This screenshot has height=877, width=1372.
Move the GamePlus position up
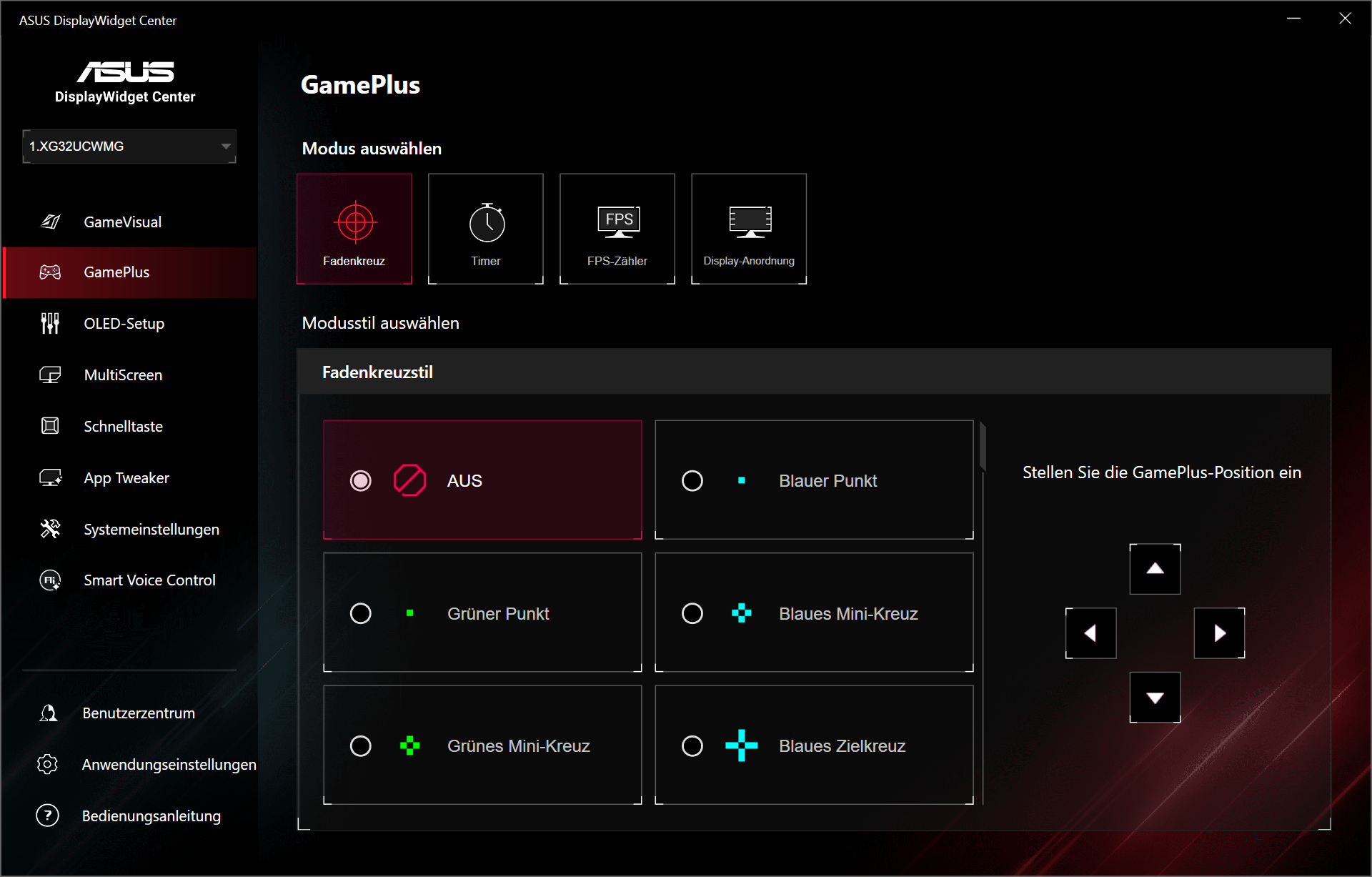point(1155,569)
